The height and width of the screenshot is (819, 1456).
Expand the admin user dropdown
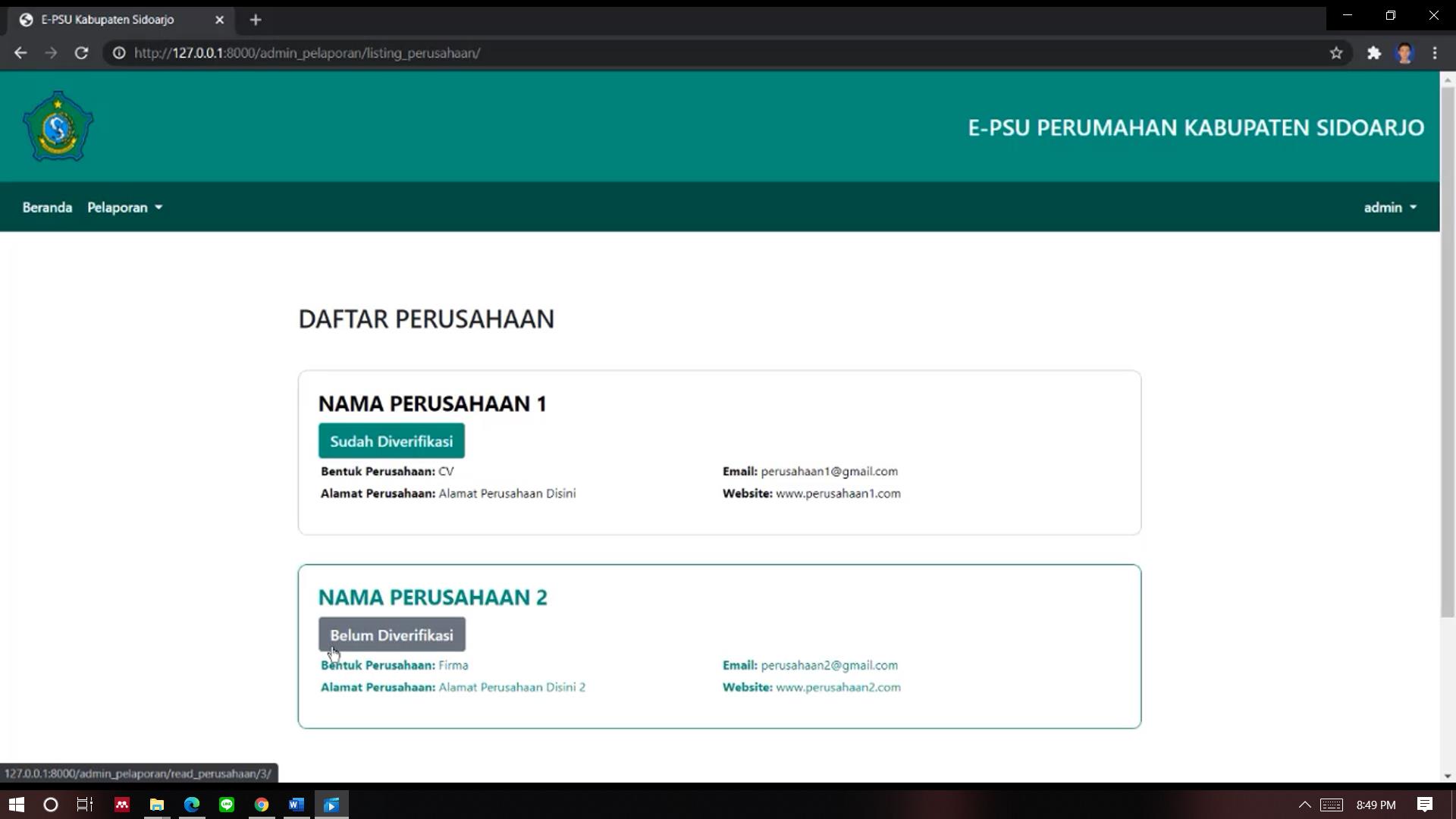[1389, 207]
